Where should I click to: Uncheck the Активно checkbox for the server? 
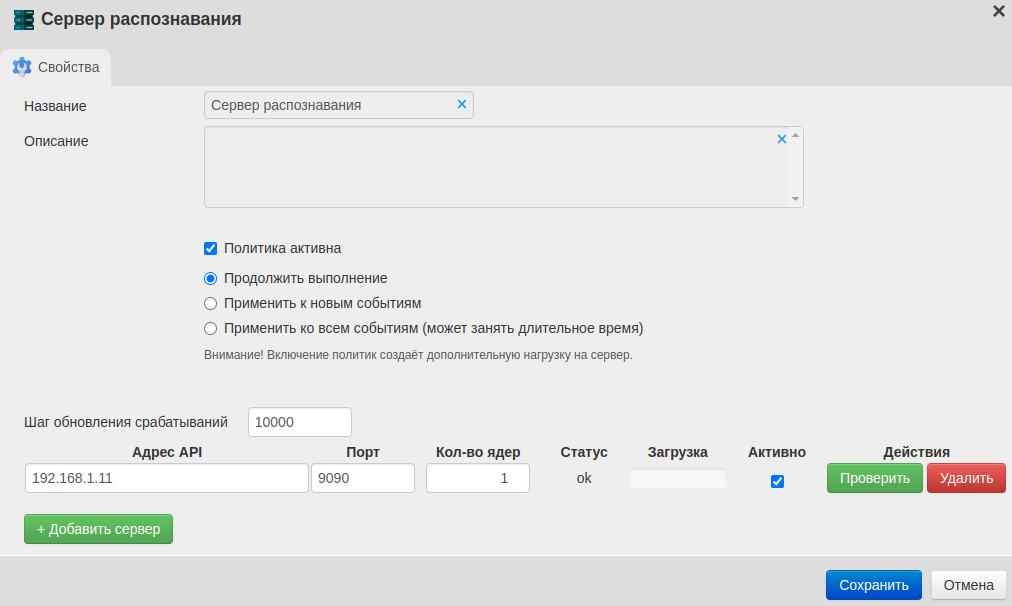[777, 481]
